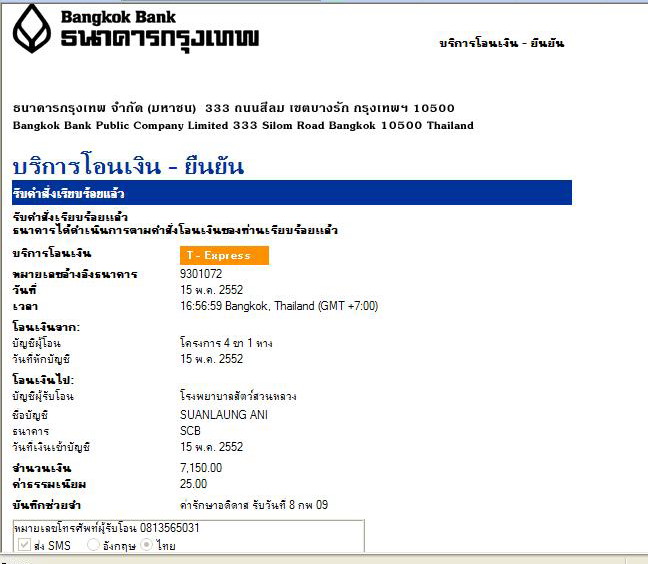Click the ค่าธรรมเนียม label
This screenshot has width=648, height=564.
pyautogui.click(x=49, y=484)
